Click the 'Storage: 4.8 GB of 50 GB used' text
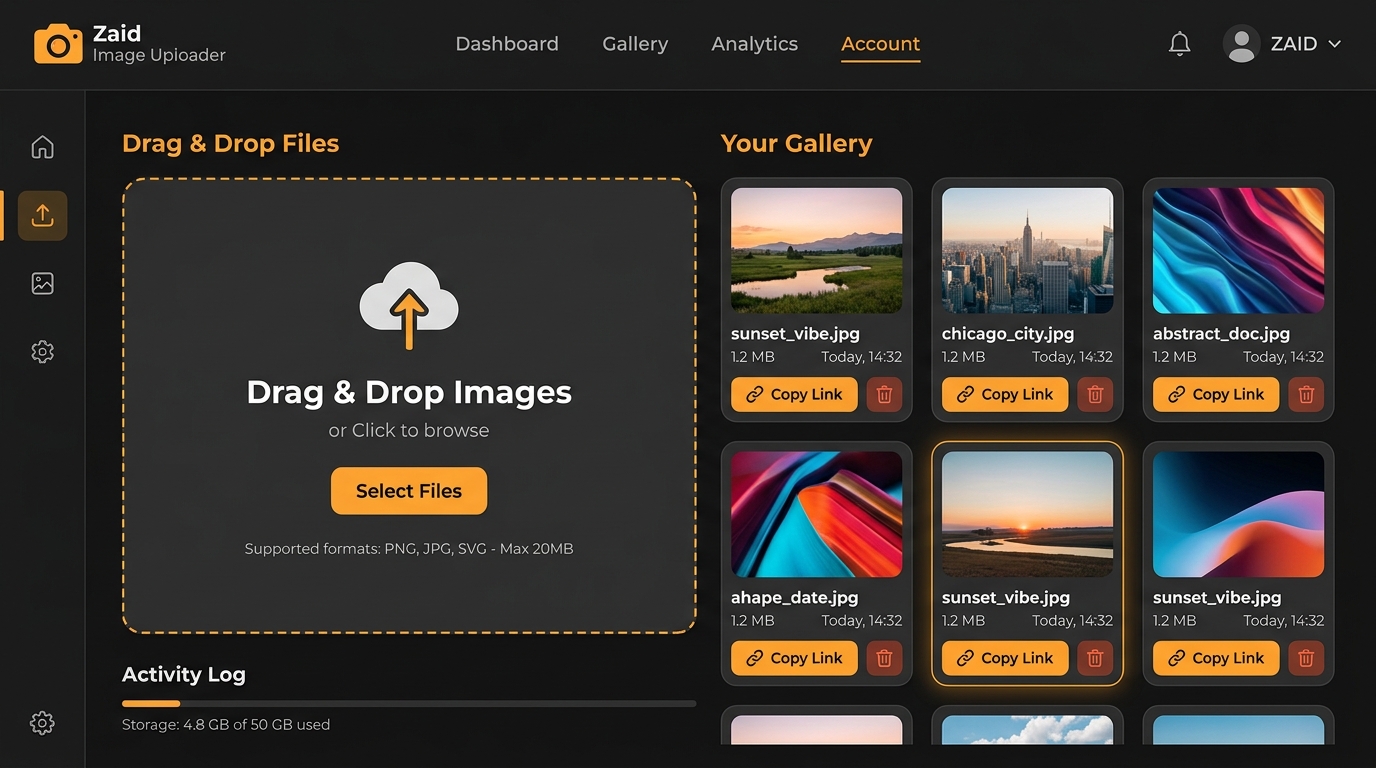Image resolution: width=1376 pixels, height=768 pixels. click(226, 724)
